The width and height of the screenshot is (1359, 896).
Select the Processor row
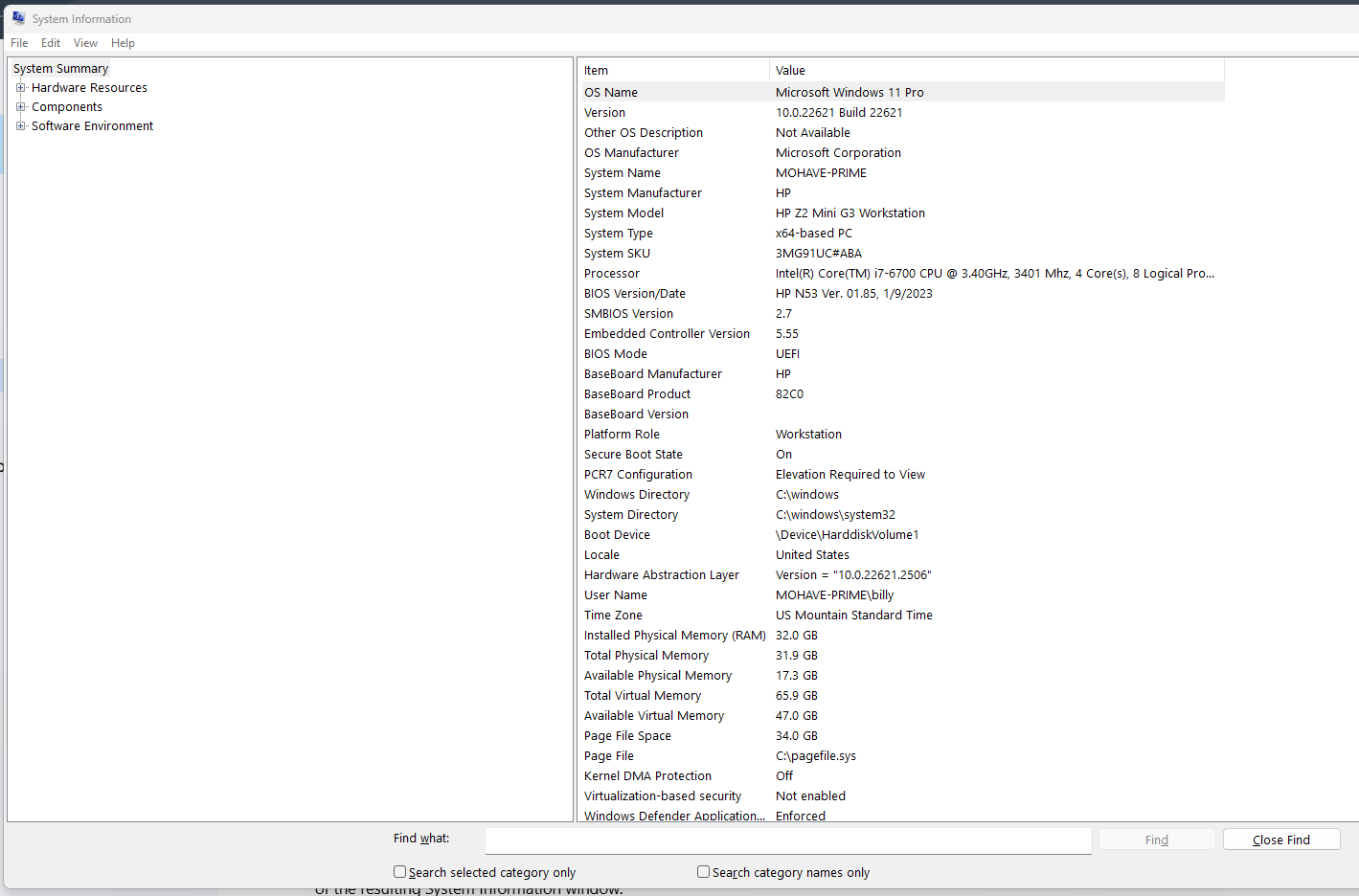[901, 274]
